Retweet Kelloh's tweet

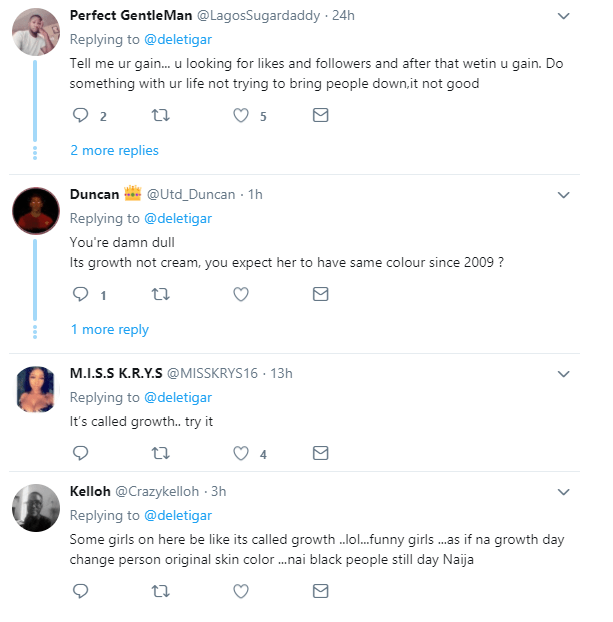160,592
